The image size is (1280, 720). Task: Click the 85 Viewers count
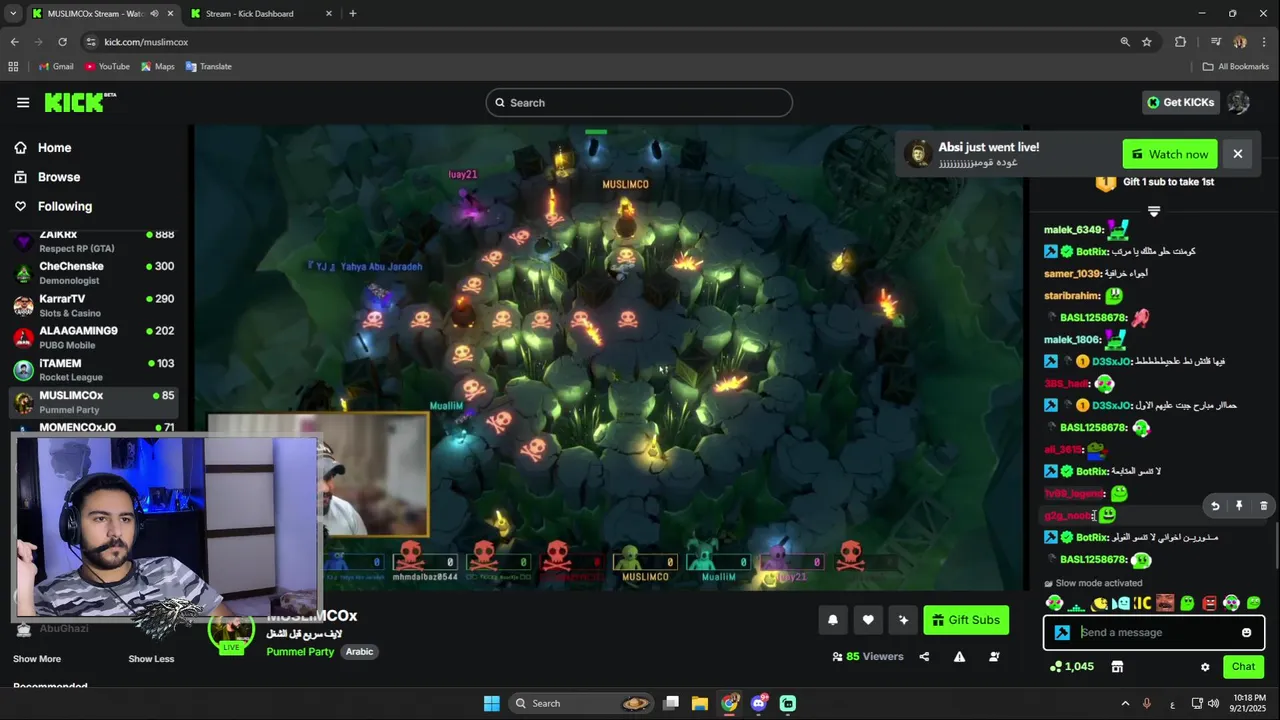(x=867, y=657)
